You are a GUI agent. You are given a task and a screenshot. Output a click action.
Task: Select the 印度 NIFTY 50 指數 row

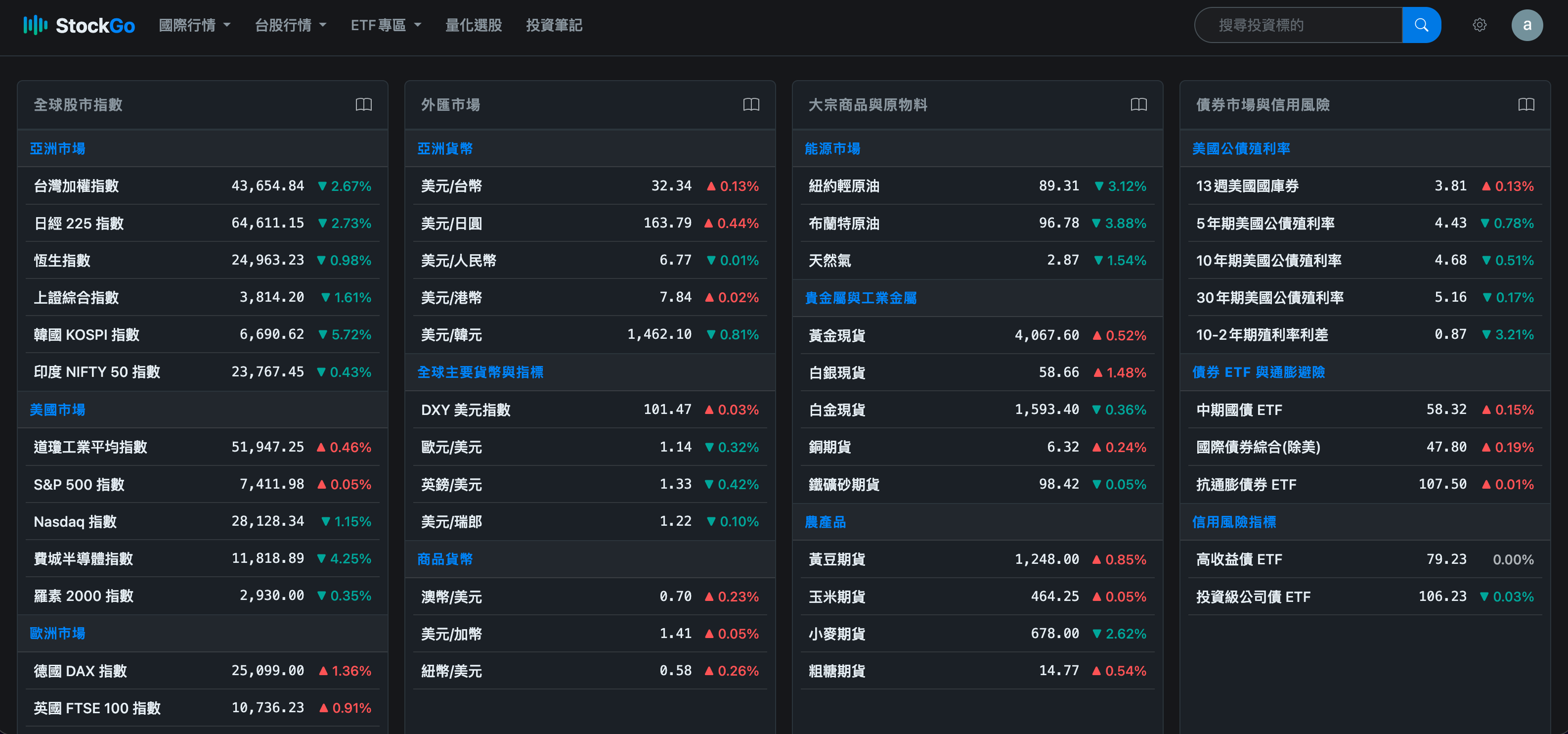203,371
